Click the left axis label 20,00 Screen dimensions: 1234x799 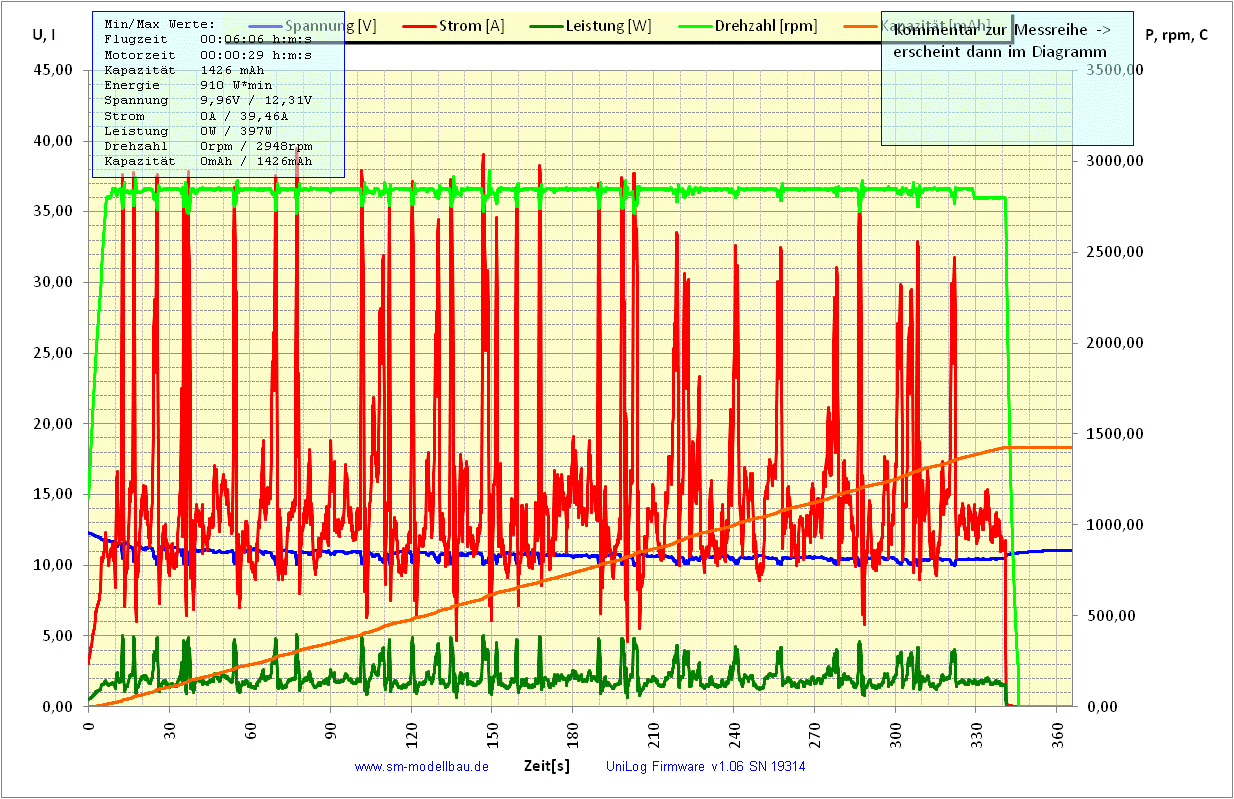coord(53,424)
